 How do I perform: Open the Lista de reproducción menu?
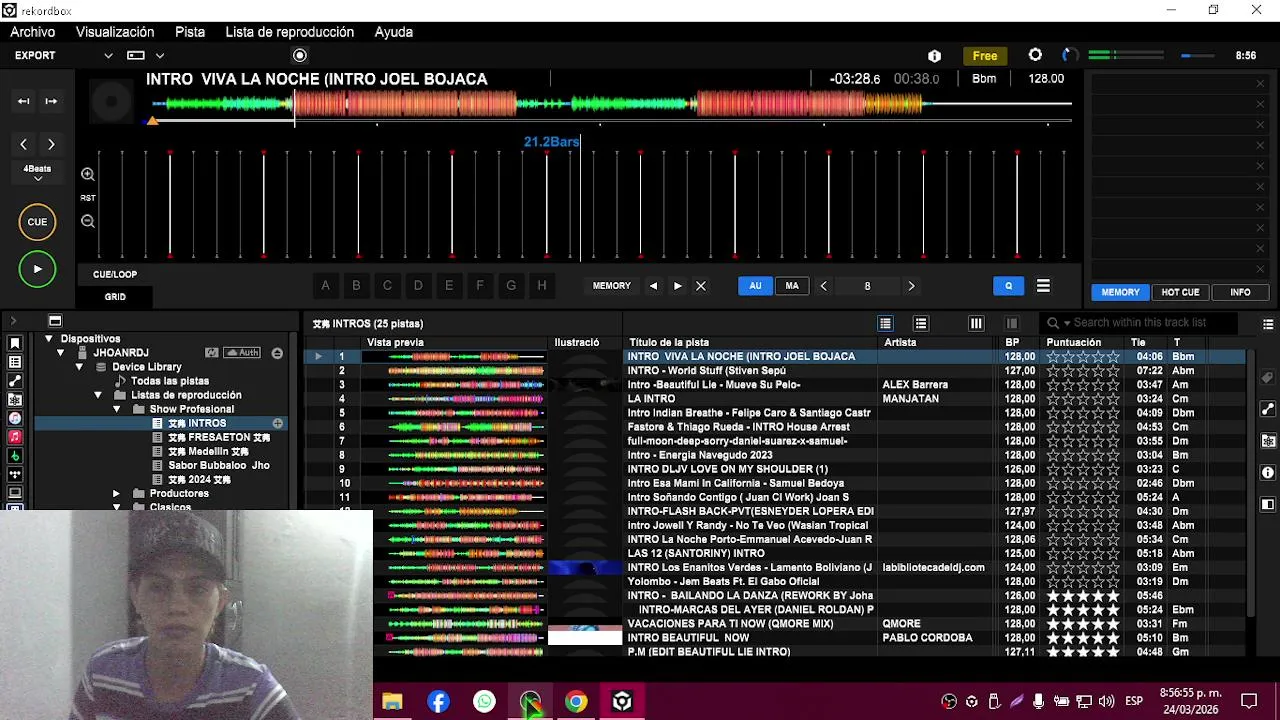290,32
